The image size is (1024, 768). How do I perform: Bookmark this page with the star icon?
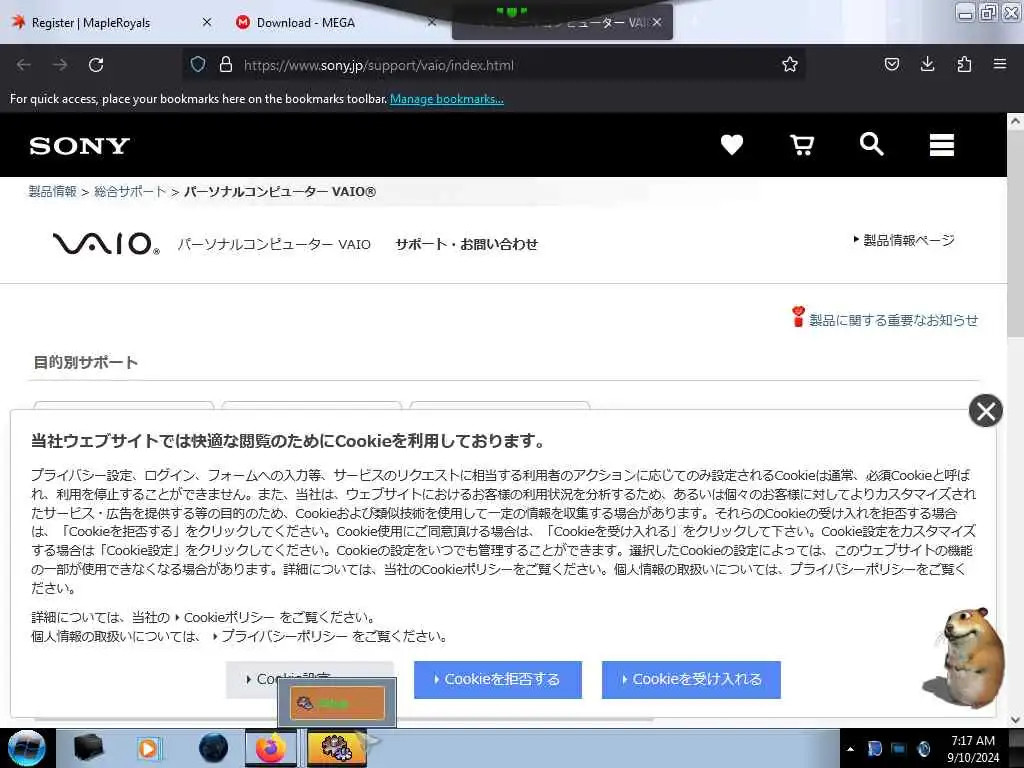[790, 64]
